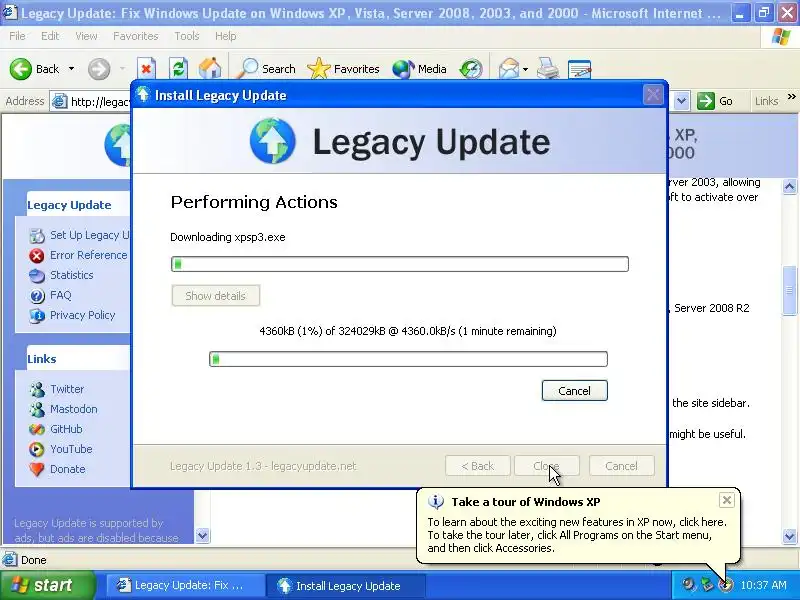Viewport: 800px width, 600px height.
Task: Click the greyed Cancel button in installer footer
Action: 621,466
